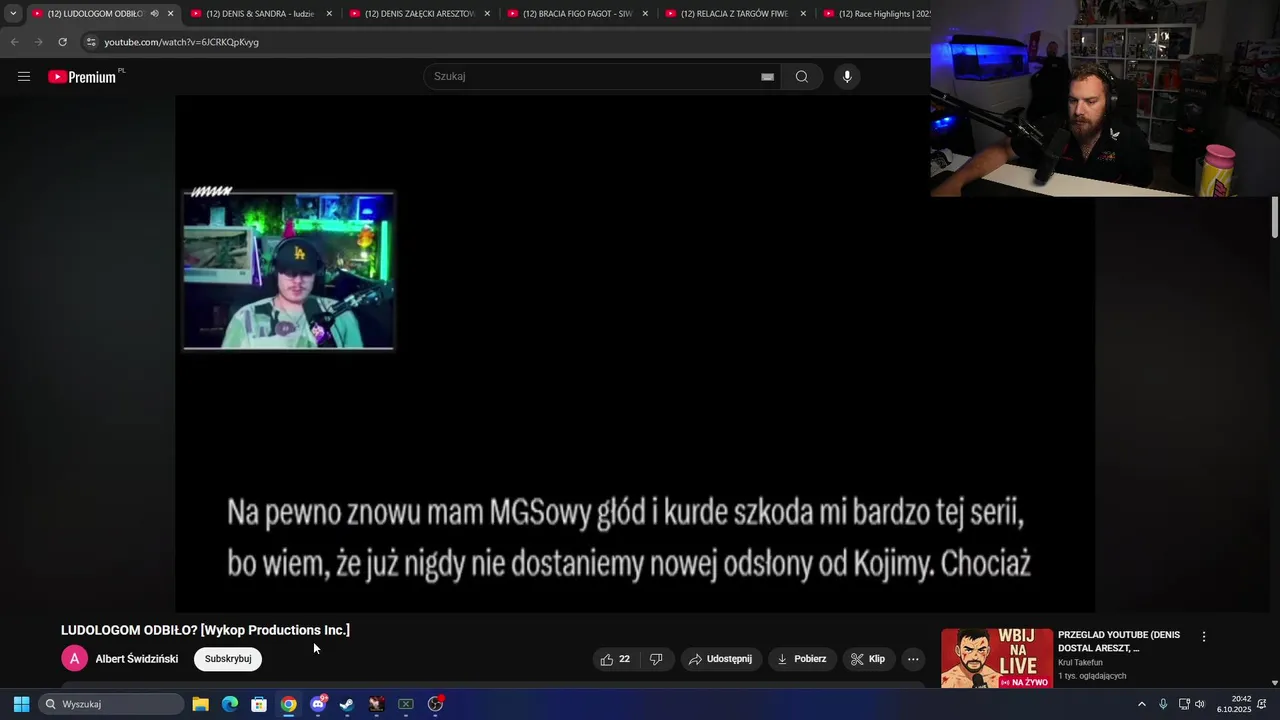Click the scrollbar down arrow
Image resolution: width=1280 pixels, height=720 pixels.
point(1275,682)
